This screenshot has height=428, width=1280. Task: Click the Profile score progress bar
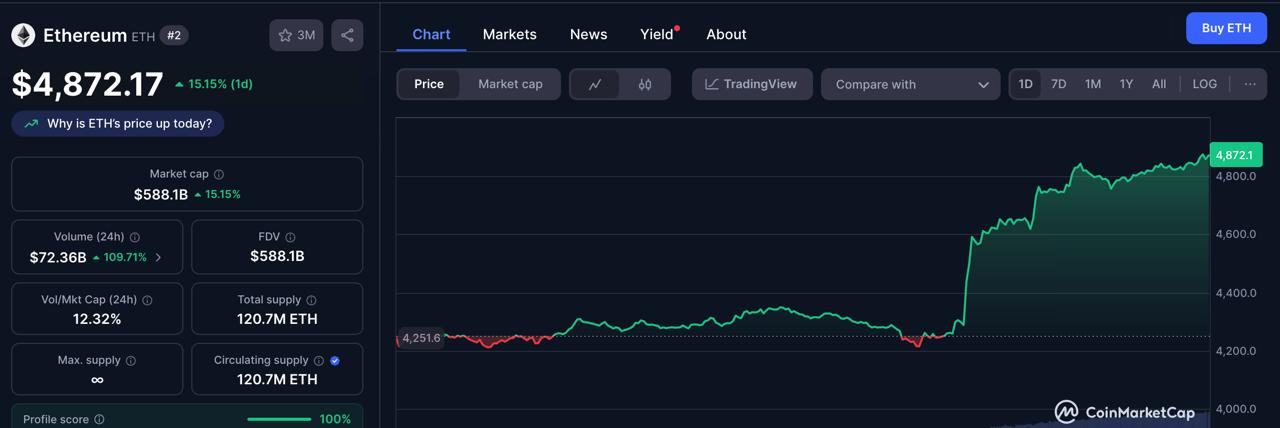tap(279, 419)
